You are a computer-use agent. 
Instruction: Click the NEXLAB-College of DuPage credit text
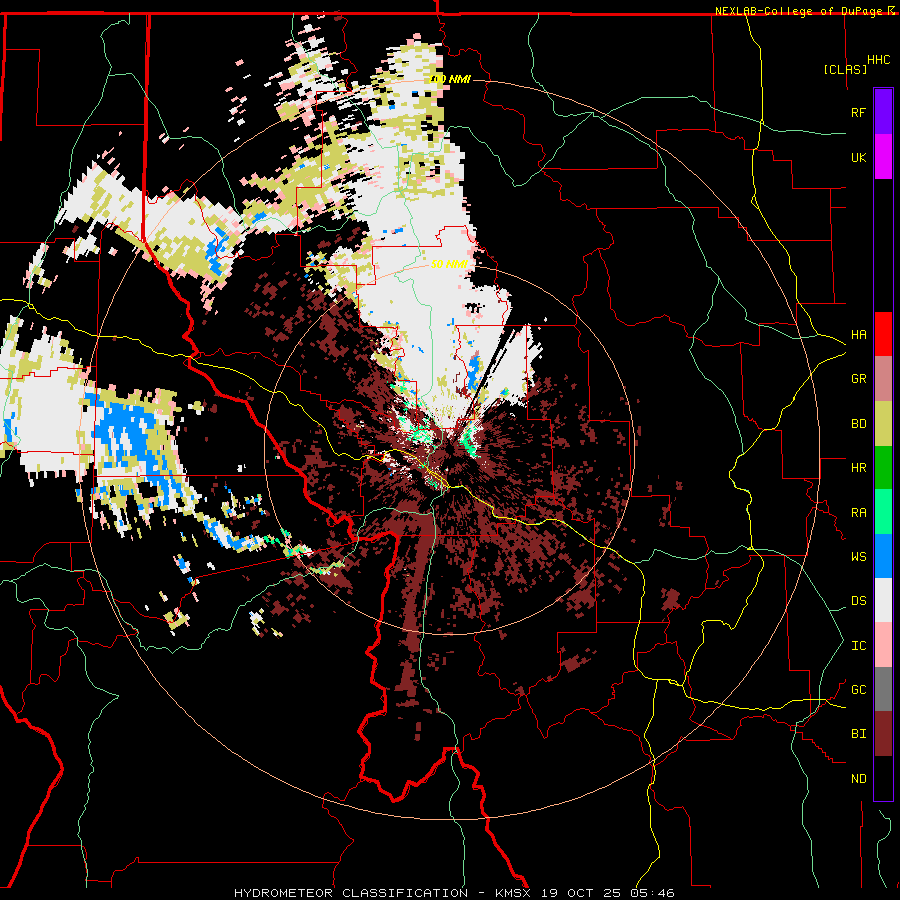801,11
